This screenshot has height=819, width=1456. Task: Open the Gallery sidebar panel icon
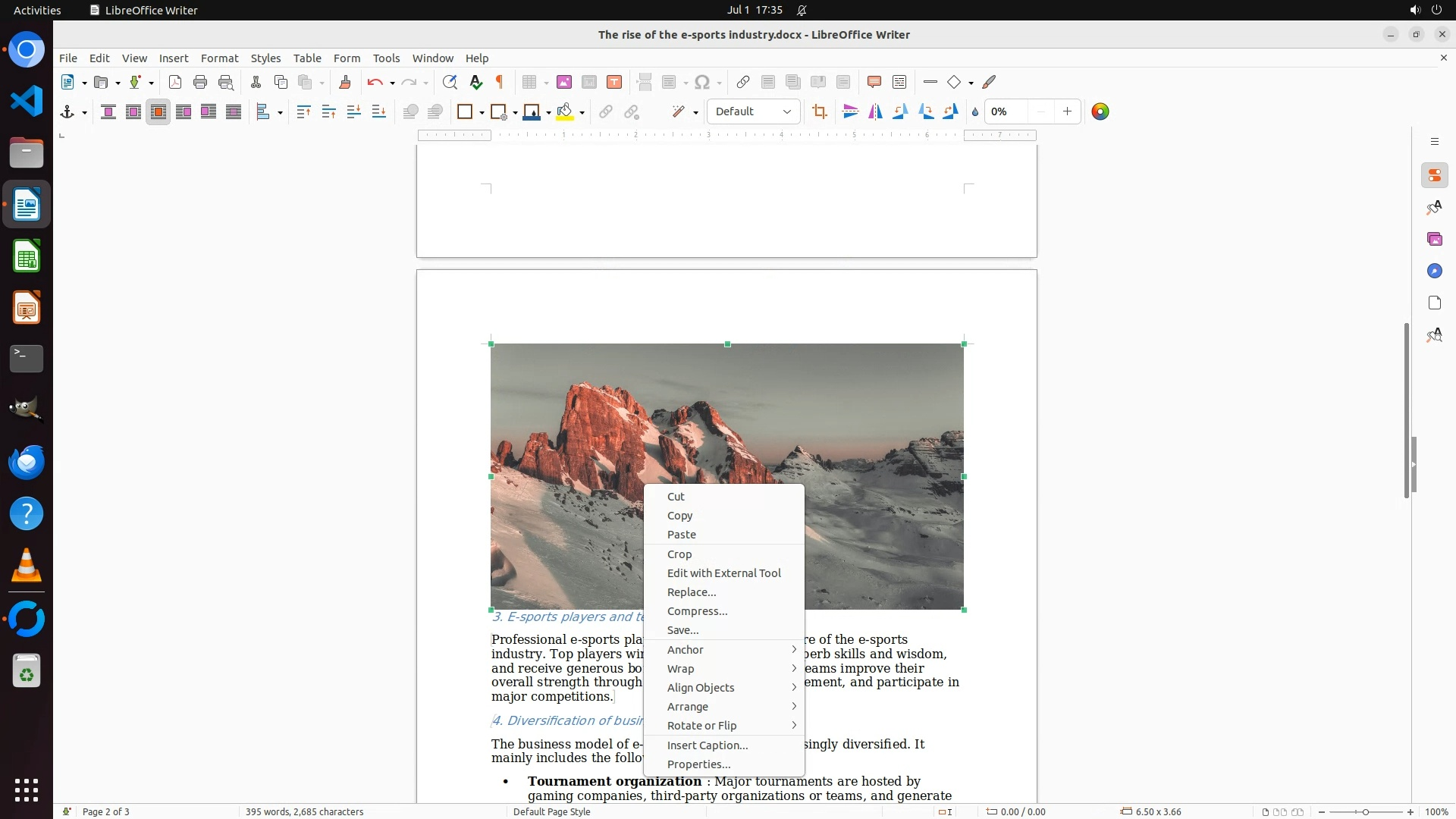(1434, 239)
